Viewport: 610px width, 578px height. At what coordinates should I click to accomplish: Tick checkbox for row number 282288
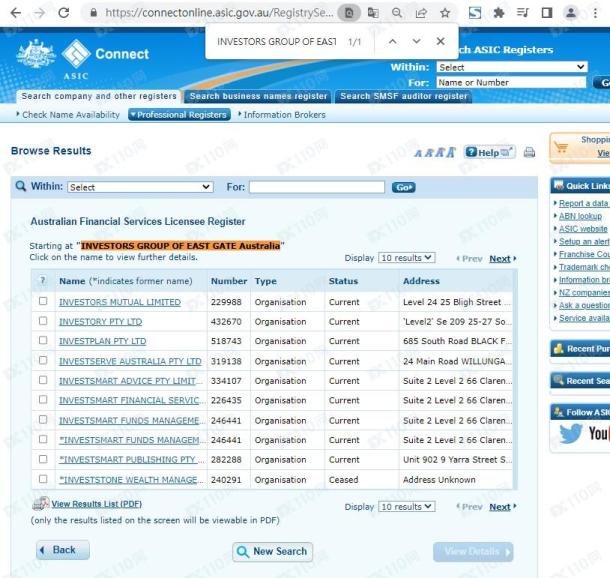[x=43, y=459]
